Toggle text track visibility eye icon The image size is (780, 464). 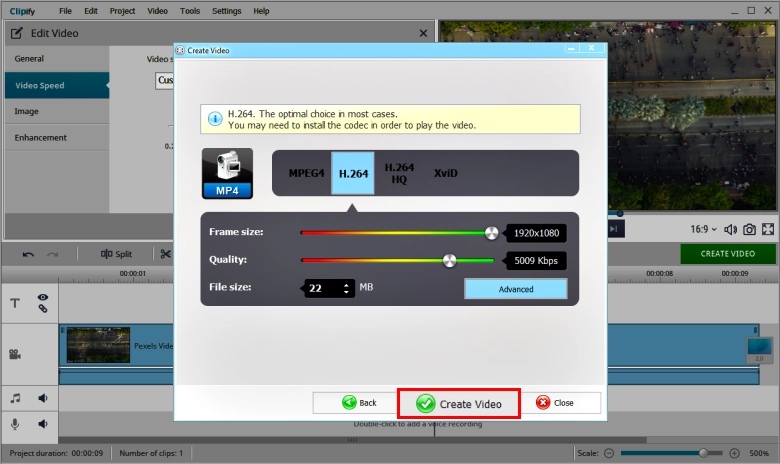coord(43,297)
